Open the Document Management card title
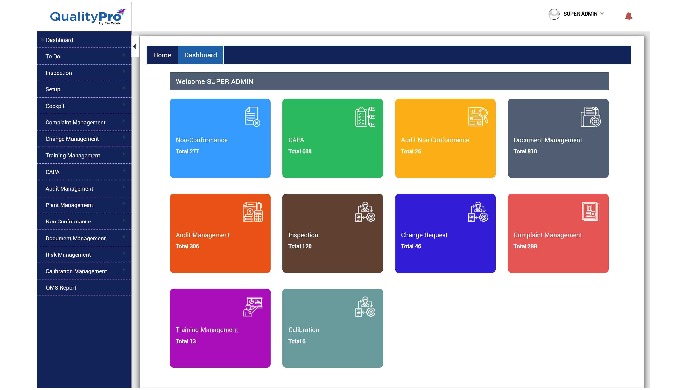The height and width of the screenshot is (390, 680). (548, 140)
